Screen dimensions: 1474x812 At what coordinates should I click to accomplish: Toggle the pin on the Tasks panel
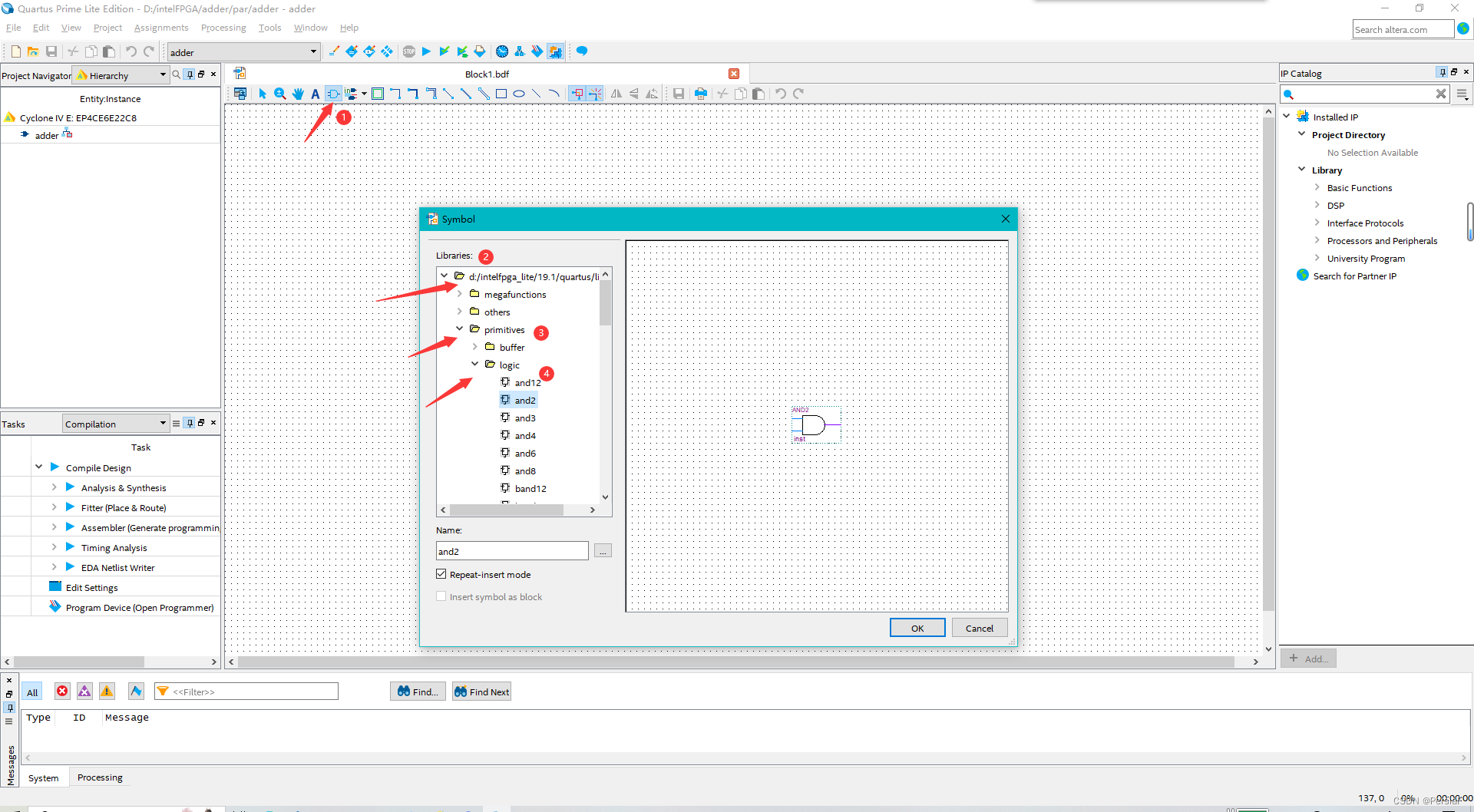pos(190,423)
